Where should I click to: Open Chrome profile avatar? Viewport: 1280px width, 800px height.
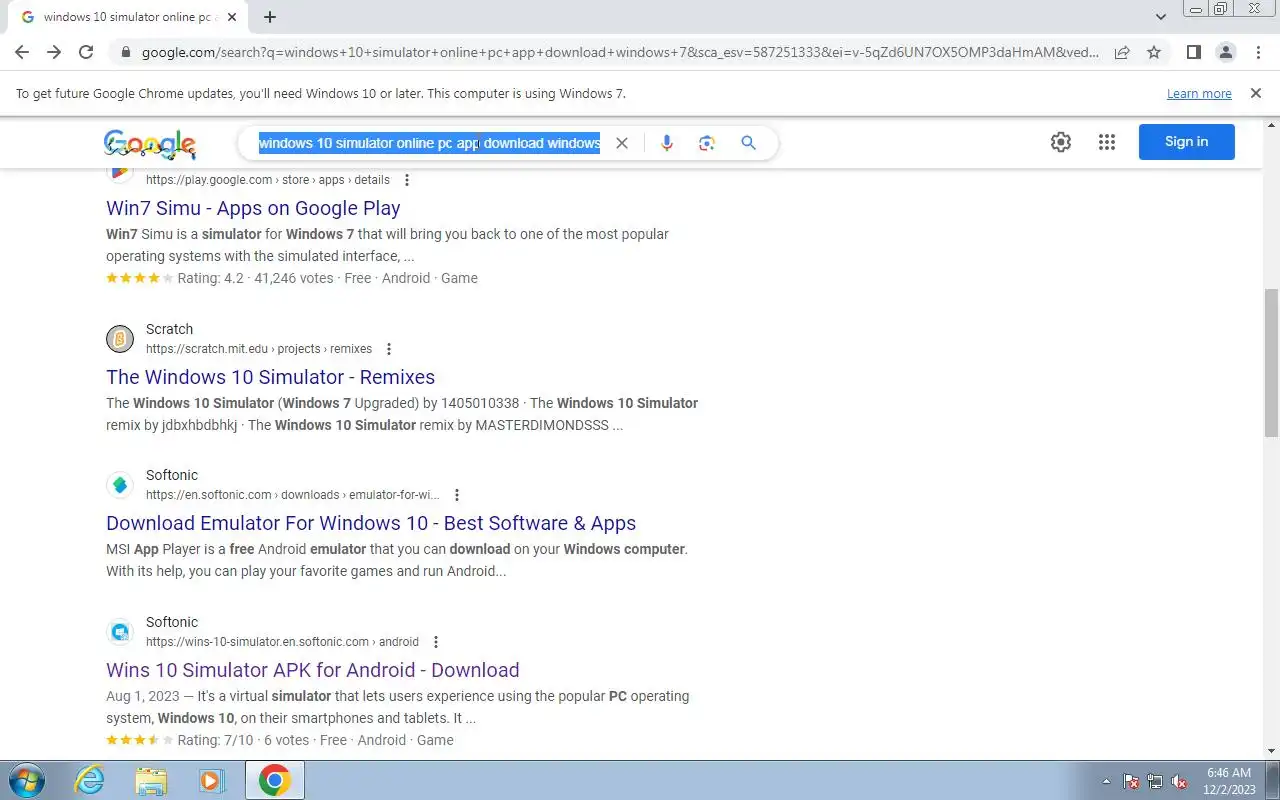click(1225, 52)
